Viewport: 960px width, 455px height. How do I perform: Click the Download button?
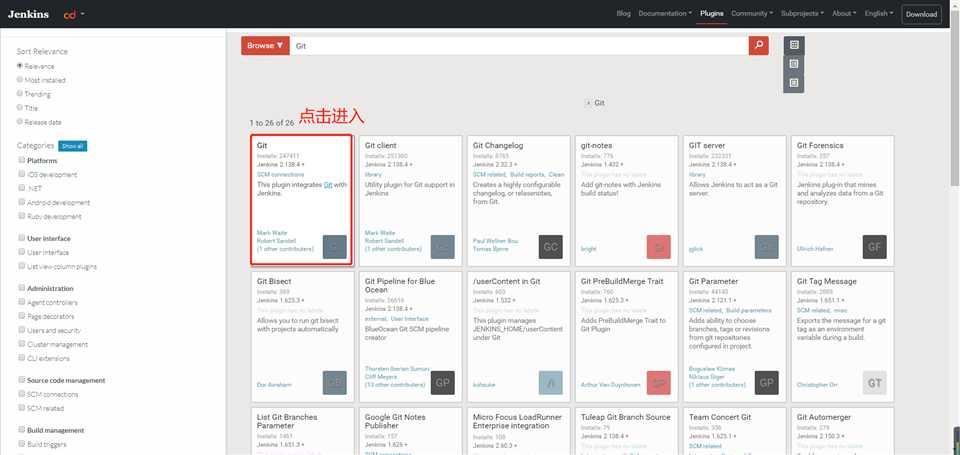(921, 14)
